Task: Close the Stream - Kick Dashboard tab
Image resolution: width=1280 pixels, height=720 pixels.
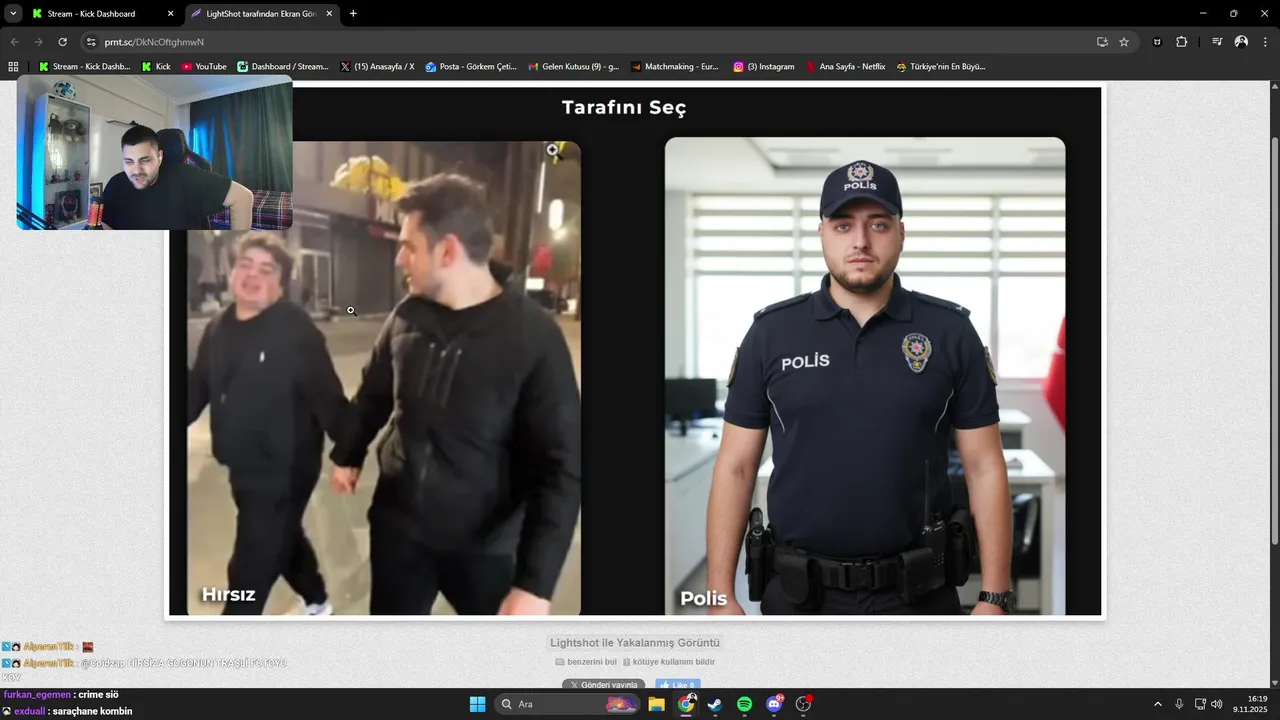Action: (170, 14)
